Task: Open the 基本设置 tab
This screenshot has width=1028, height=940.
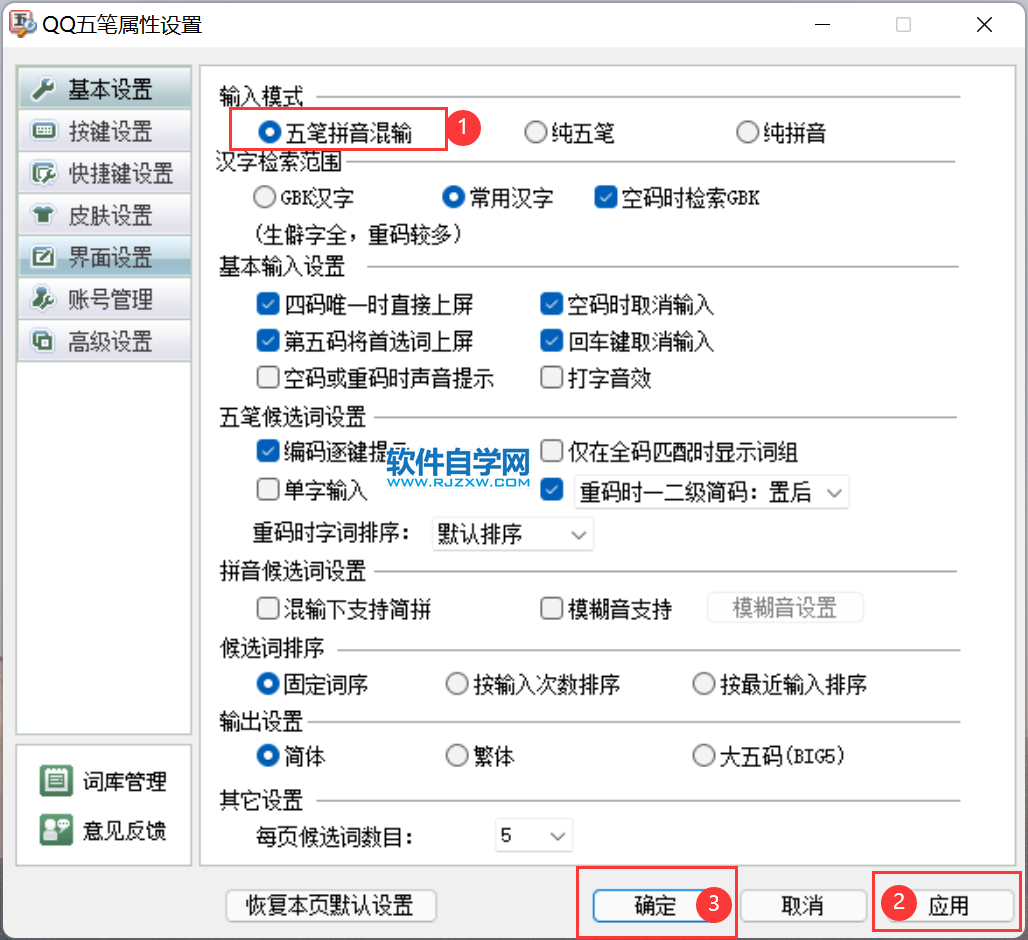Action: pyautogui.click(x=105, y=88)
